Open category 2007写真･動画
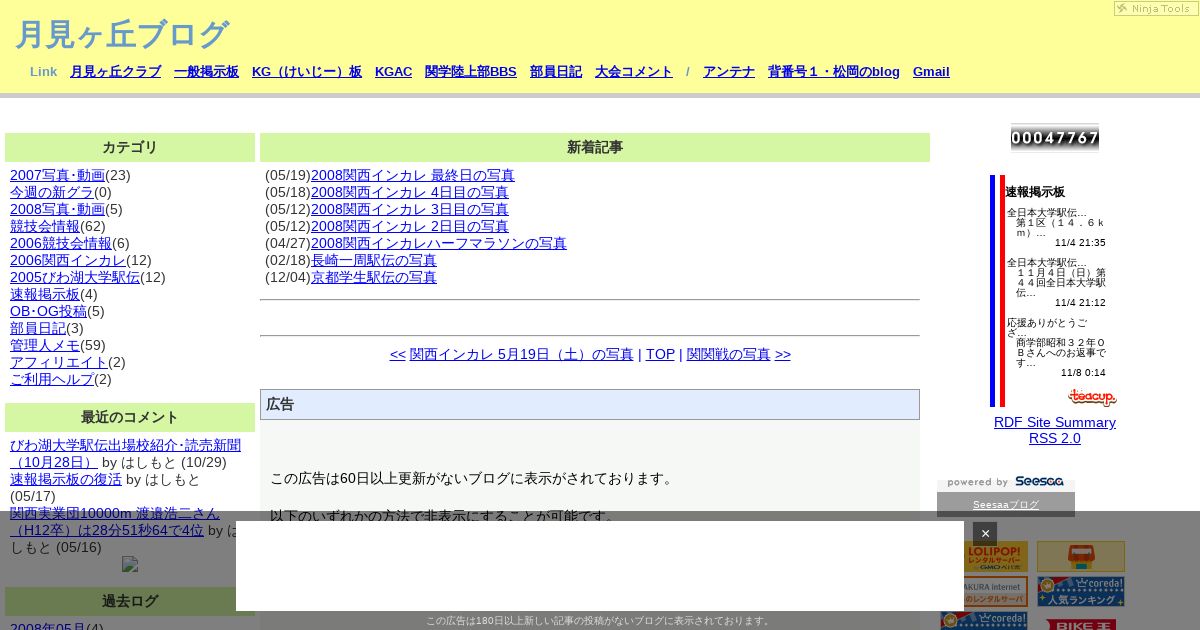1200x630 pixels. pyautogui.click(x=57, y=175)
